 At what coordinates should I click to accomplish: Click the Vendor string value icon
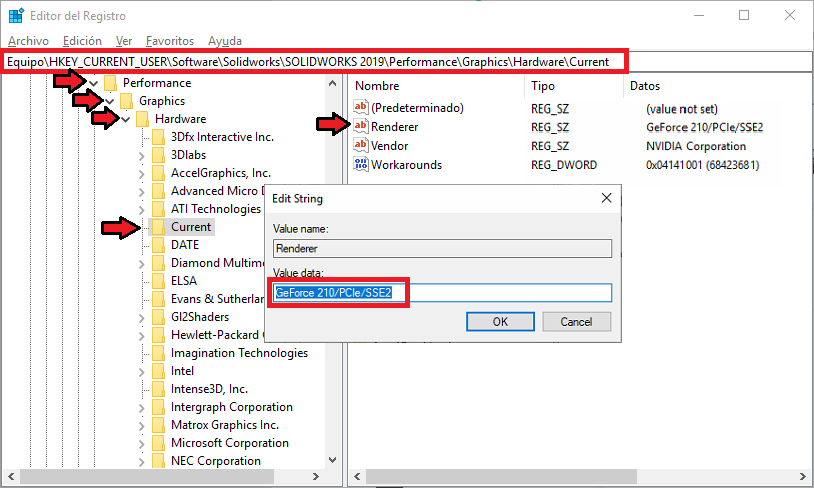click(x=361, y=145)
